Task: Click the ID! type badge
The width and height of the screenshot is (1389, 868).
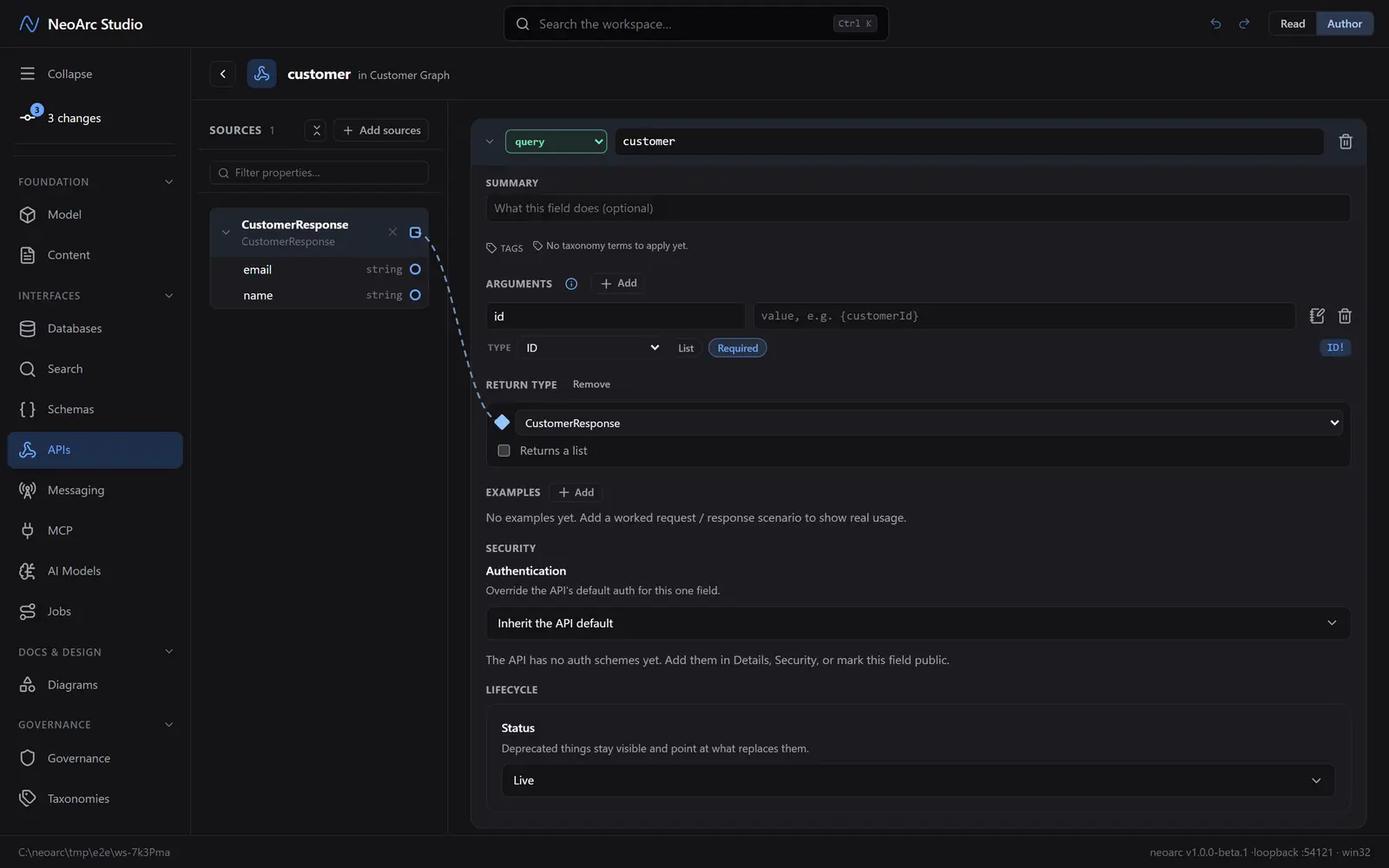Action: (x=1335, y=347)
